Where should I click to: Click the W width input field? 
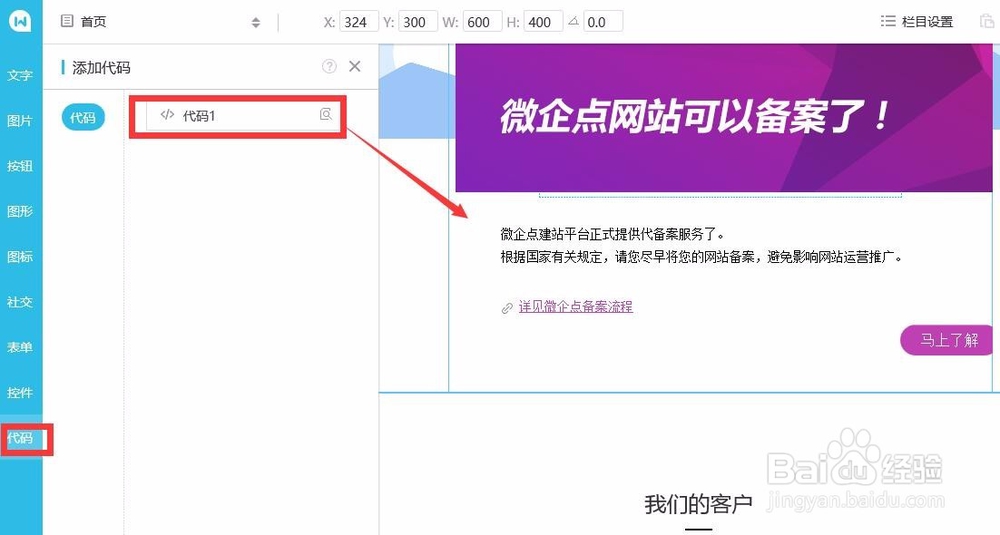point(482,22)
